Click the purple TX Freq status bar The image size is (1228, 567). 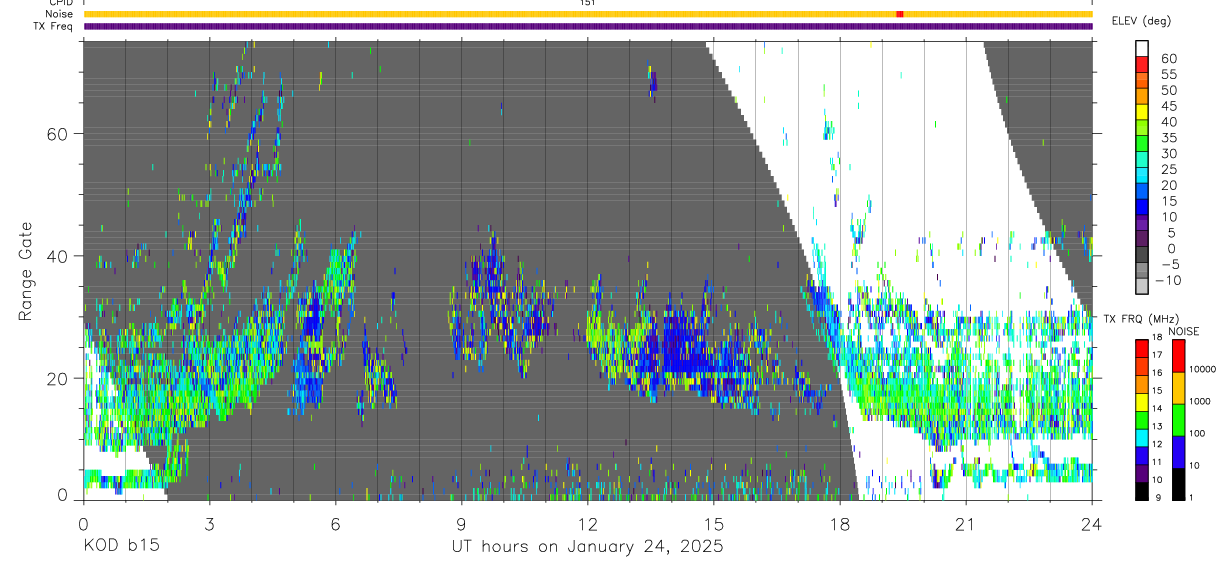coord(588,26)
